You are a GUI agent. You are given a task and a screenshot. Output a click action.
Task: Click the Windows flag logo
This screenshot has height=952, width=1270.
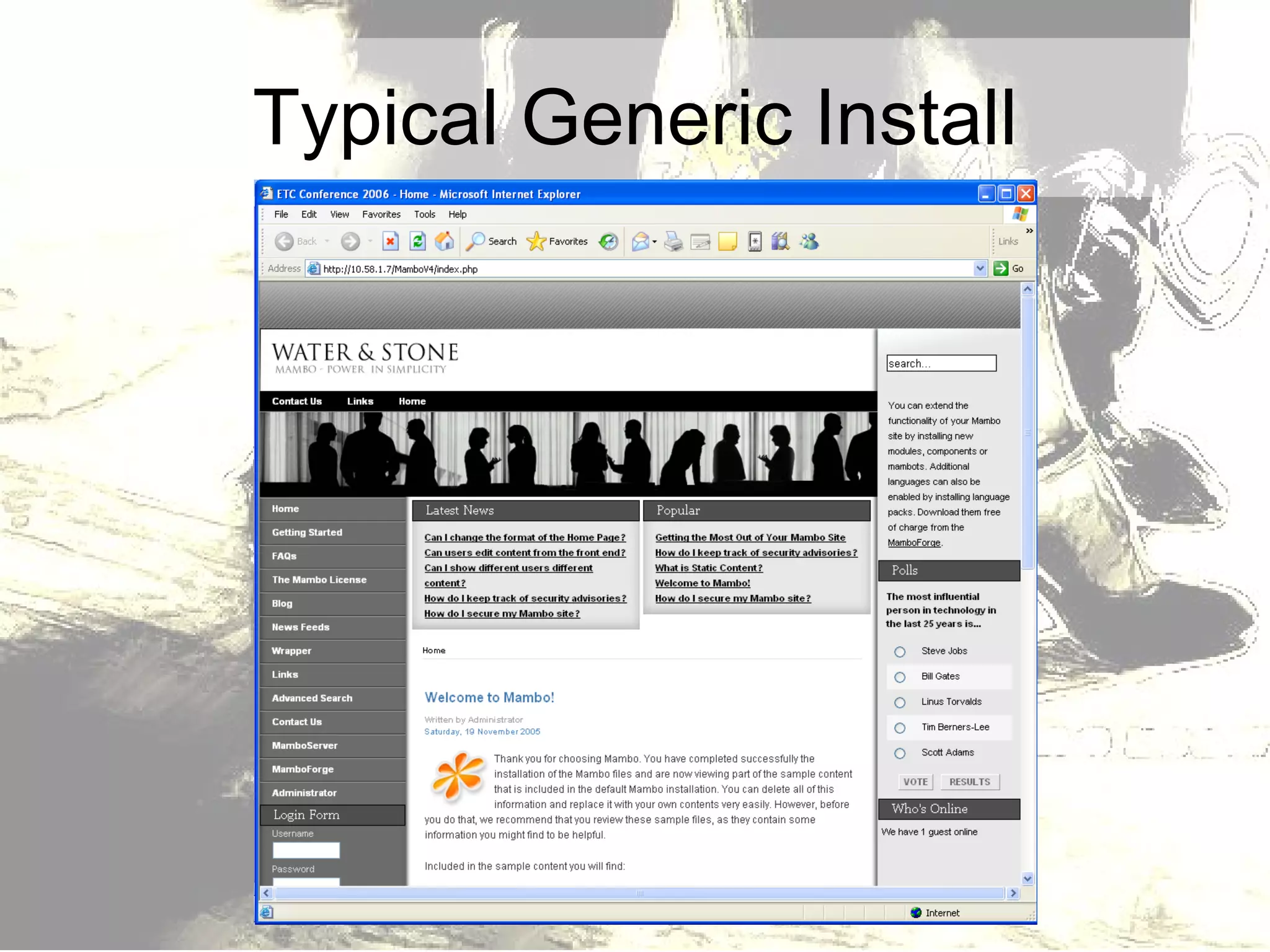click(1019, 214)
